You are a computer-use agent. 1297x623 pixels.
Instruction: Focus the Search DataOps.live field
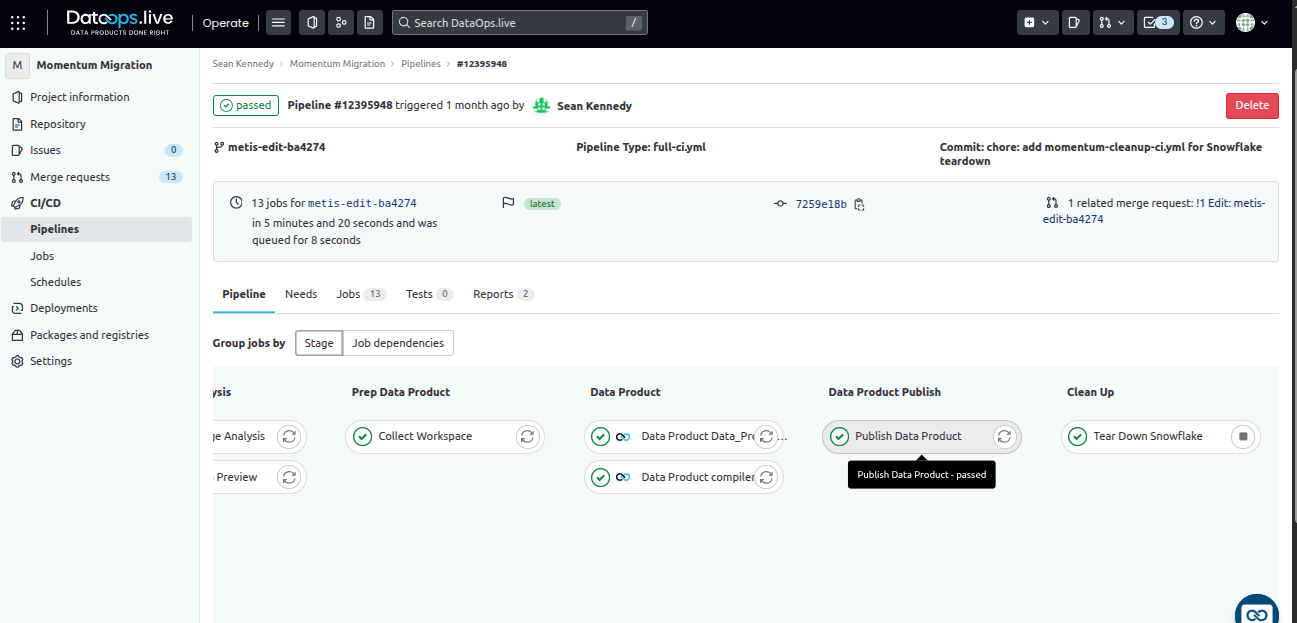(x=520, y=22)
